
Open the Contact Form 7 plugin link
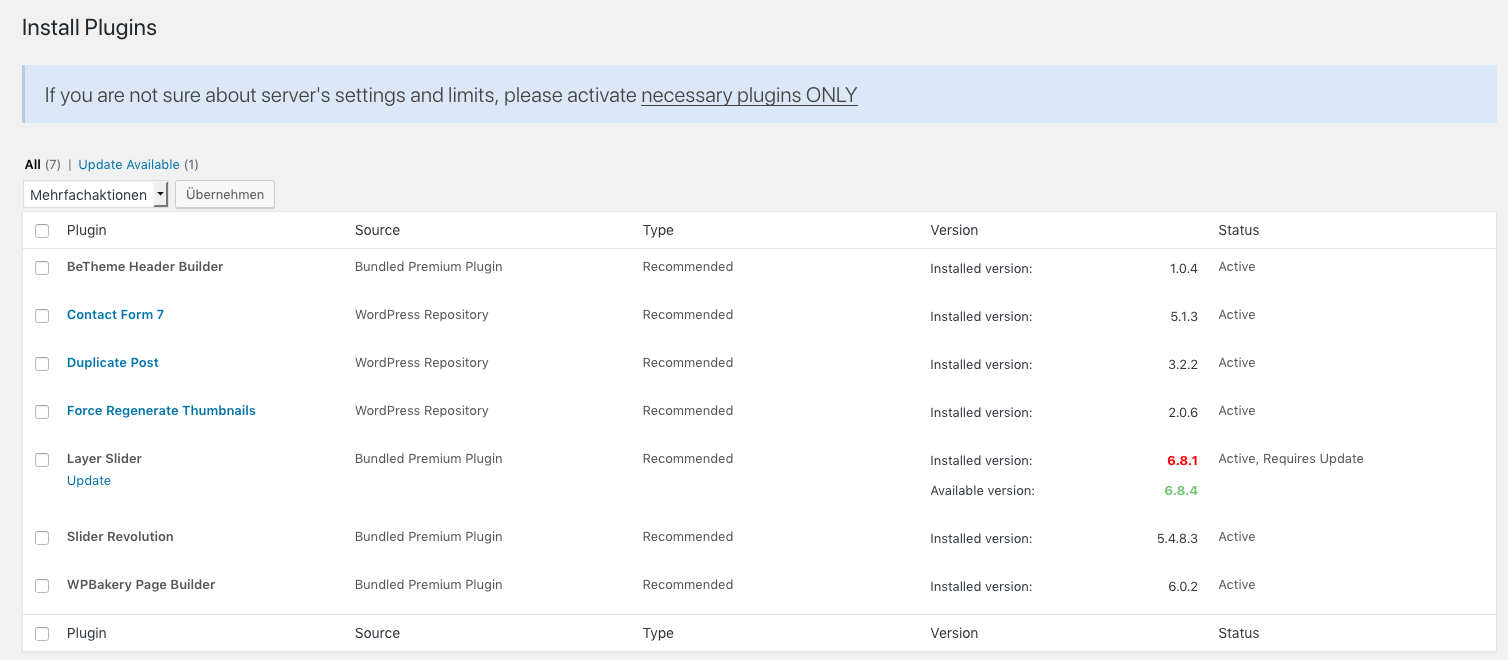[x=115, y=315]
